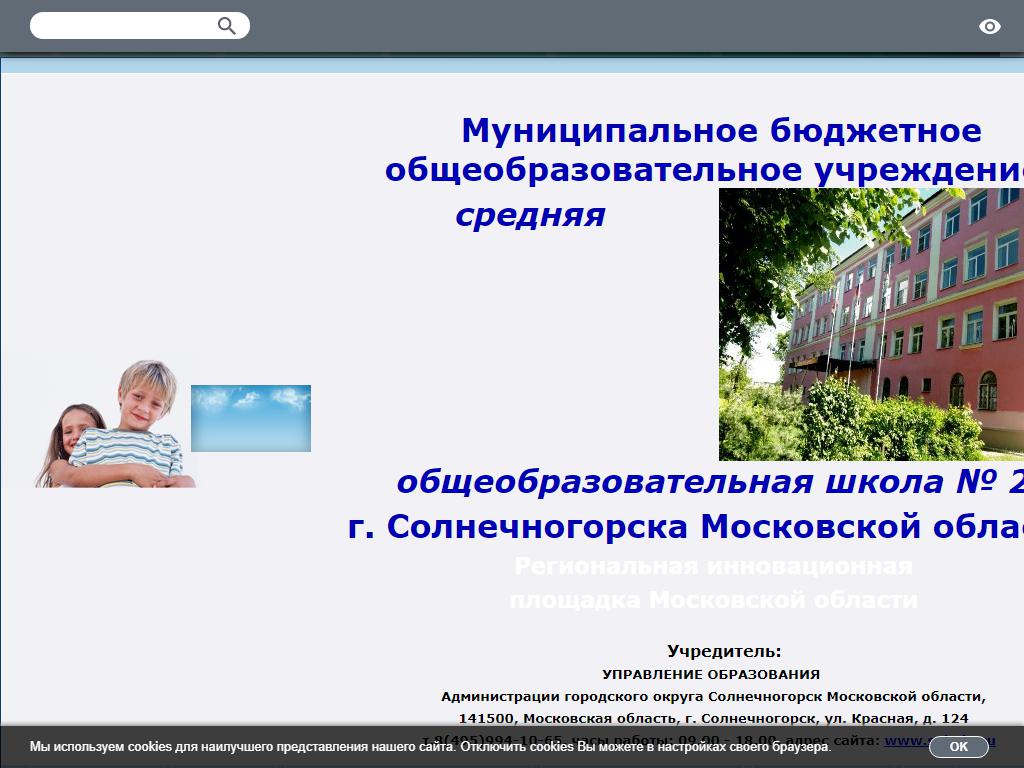Click the italic word 'средняя'

[x=530, y=215]
